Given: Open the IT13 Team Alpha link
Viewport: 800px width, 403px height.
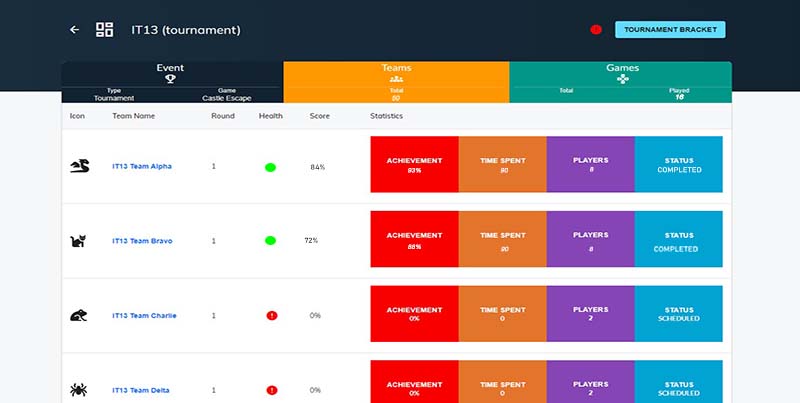Looking at the screenshot, I should (142, 167).
